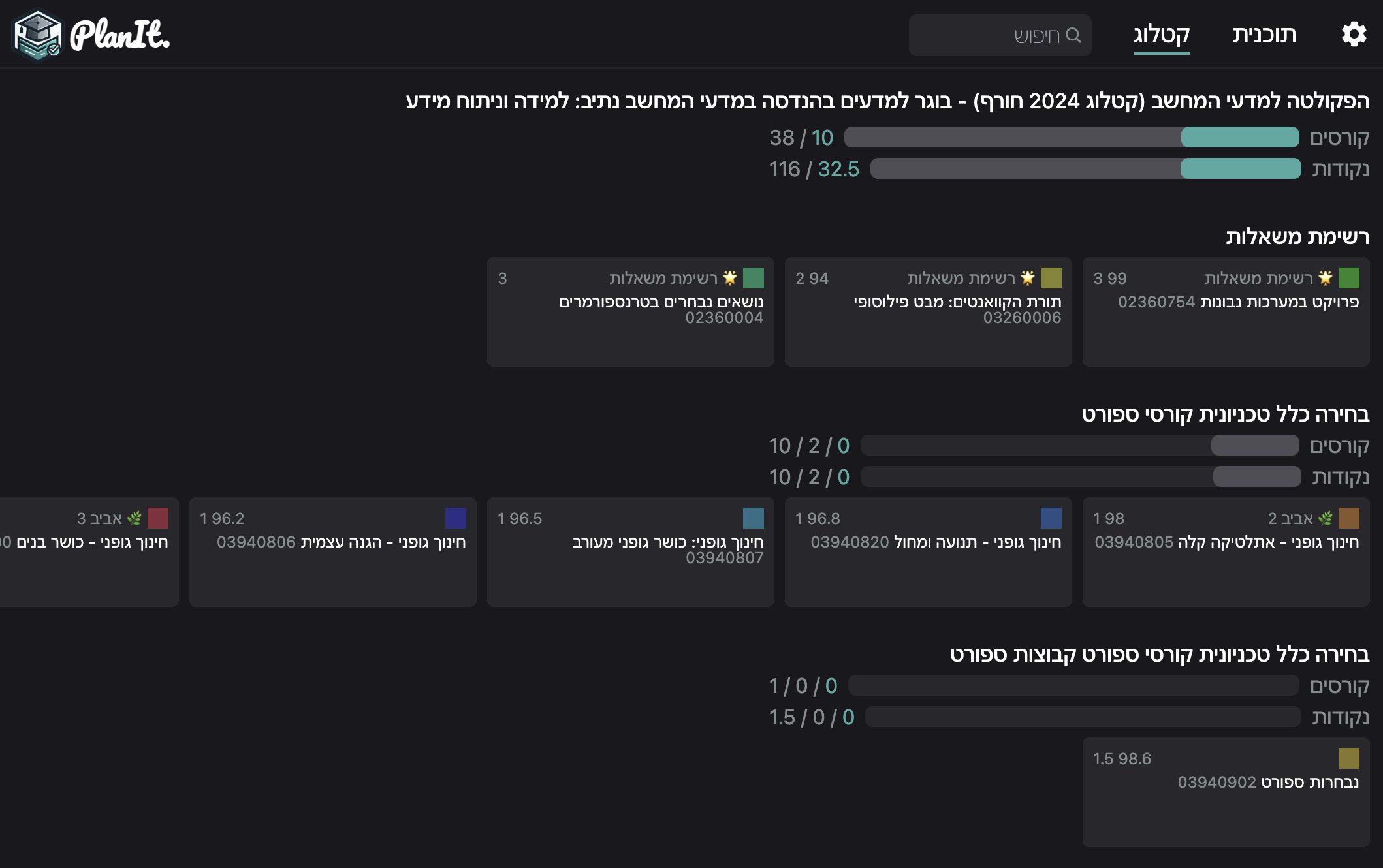Open the נבחרות ספורט course card

click(1226, 792)
